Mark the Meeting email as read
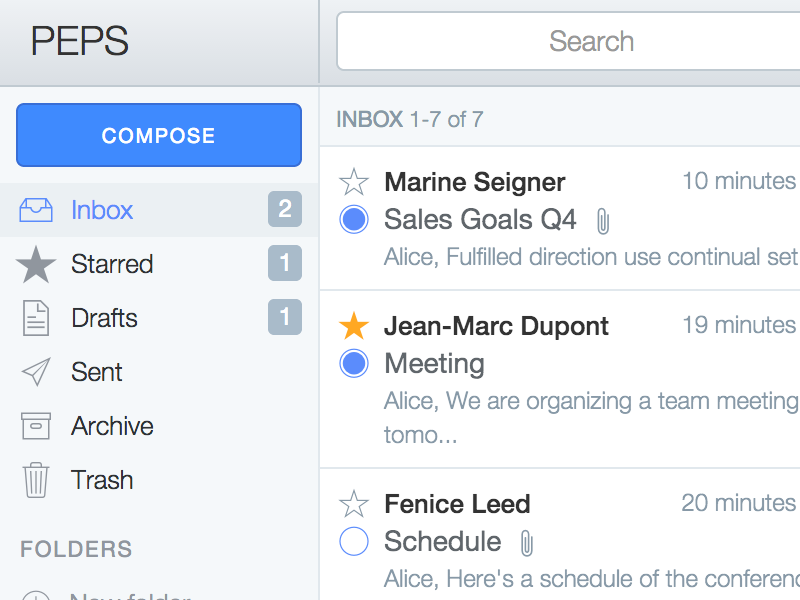 click(354, 363)
